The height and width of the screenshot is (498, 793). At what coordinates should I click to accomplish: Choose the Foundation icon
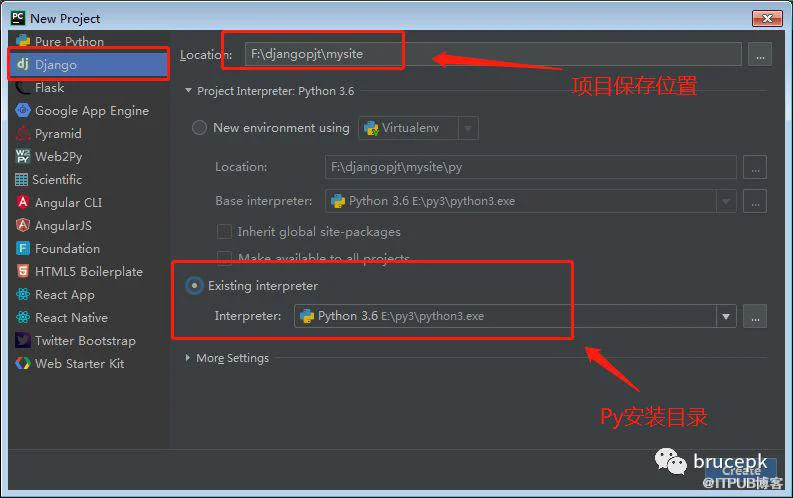(23, 248)
